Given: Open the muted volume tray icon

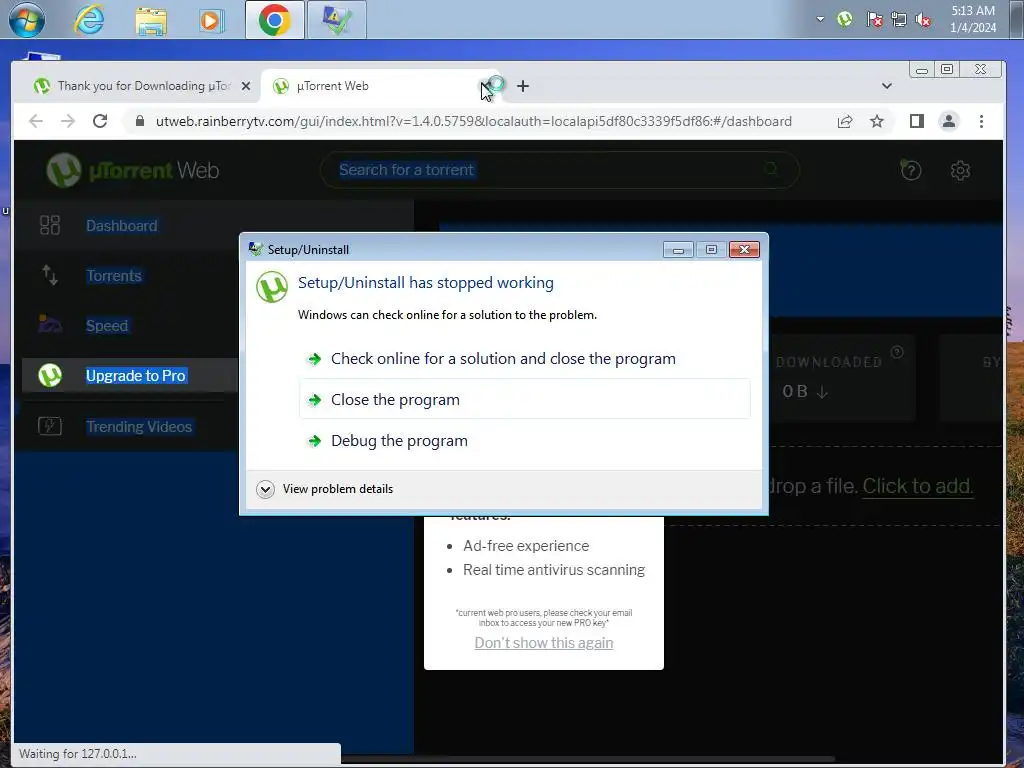Looking at the screenshot, I should (923, 19).
